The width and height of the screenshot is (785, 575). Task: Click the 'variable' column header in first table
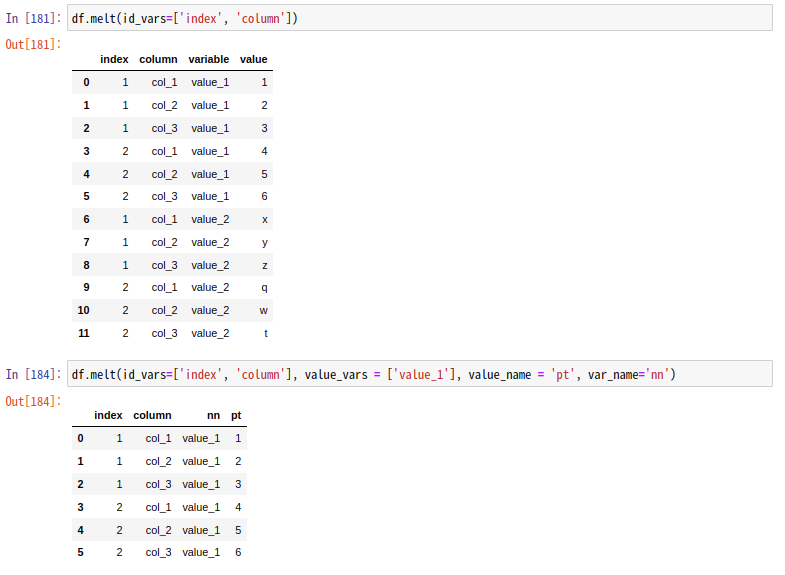tap(209, 59)
